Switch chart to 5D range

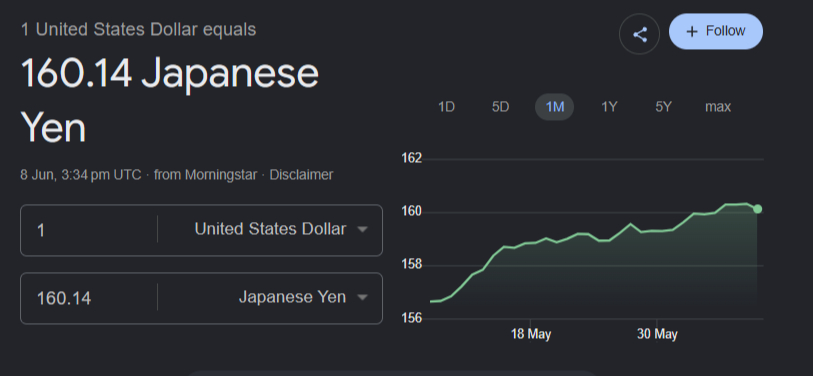[x=500, y=107]
